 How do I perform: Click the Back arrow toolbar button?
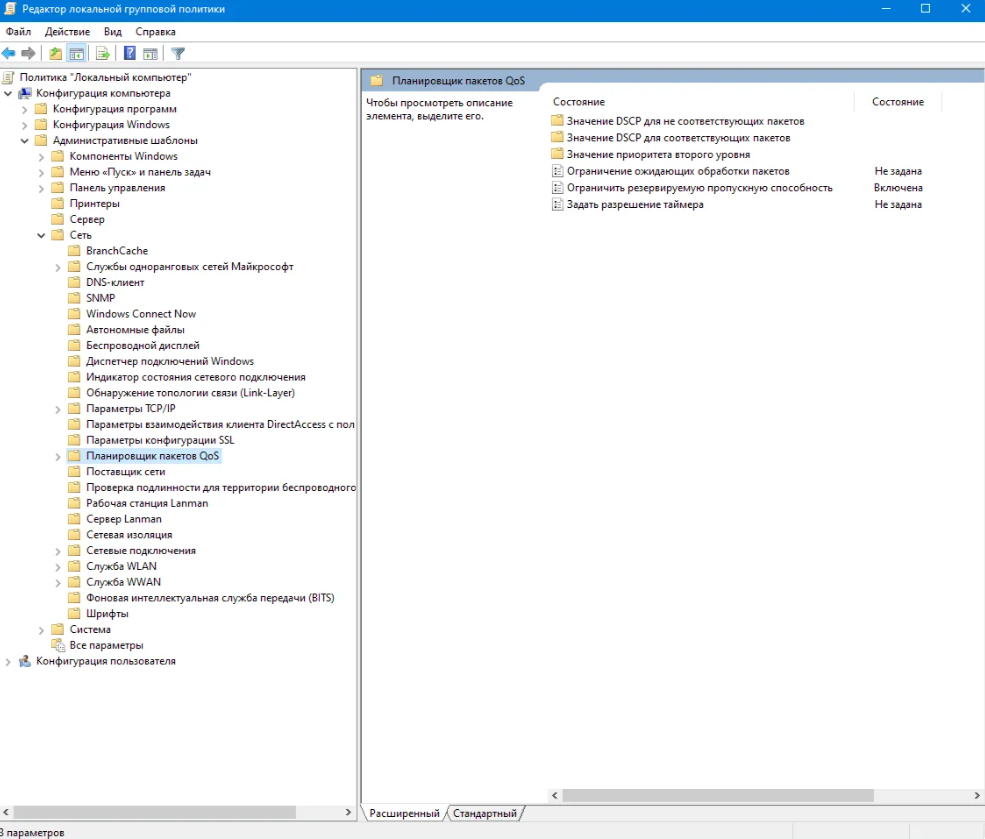9,53
